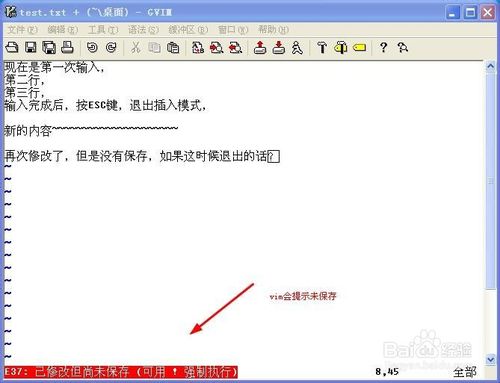Click the '新的内容~~~' line
Viewport: 500px width, 383px height.
91,130
